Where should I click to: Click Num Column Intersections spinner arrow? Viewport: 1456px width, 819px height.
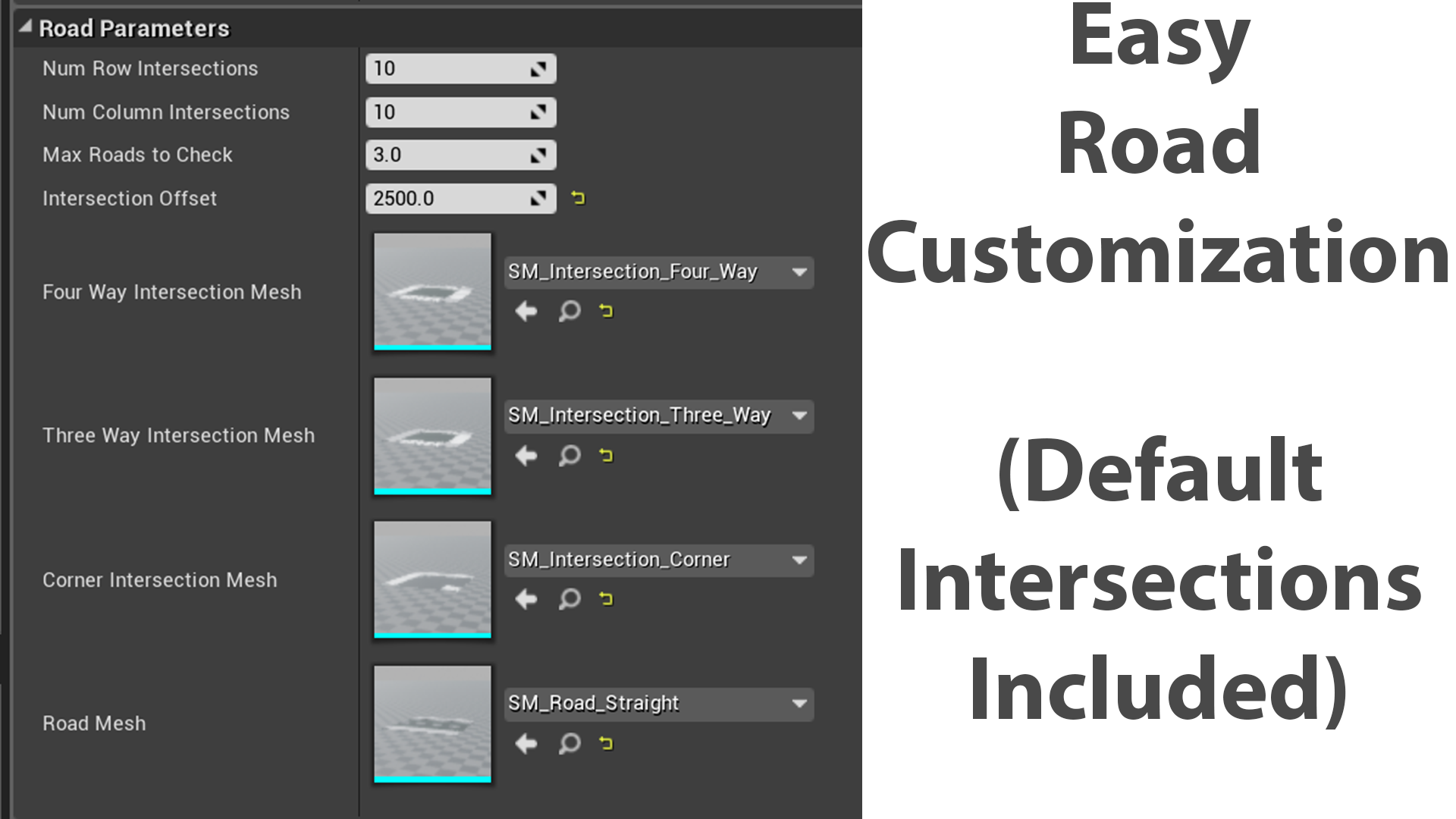(538, 112)
